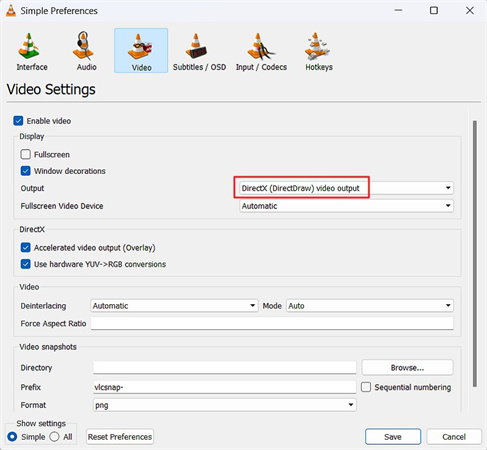Select the Video preferences cone icon

pos(141,51)
